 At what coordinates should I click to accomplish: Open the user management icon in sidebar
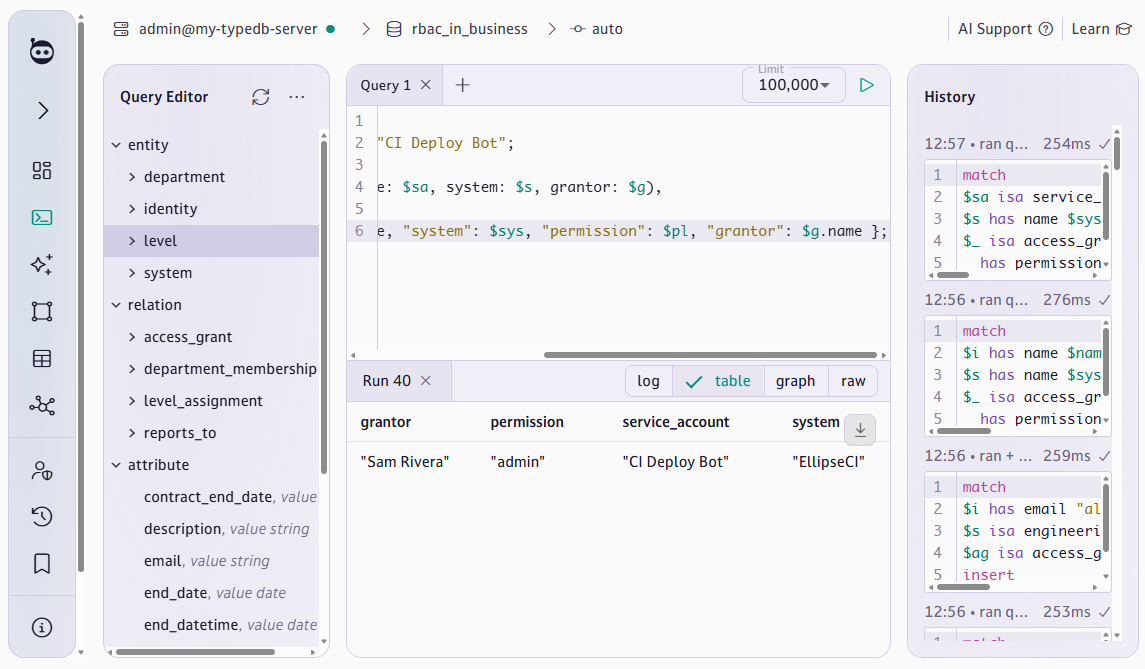point(42,470)
